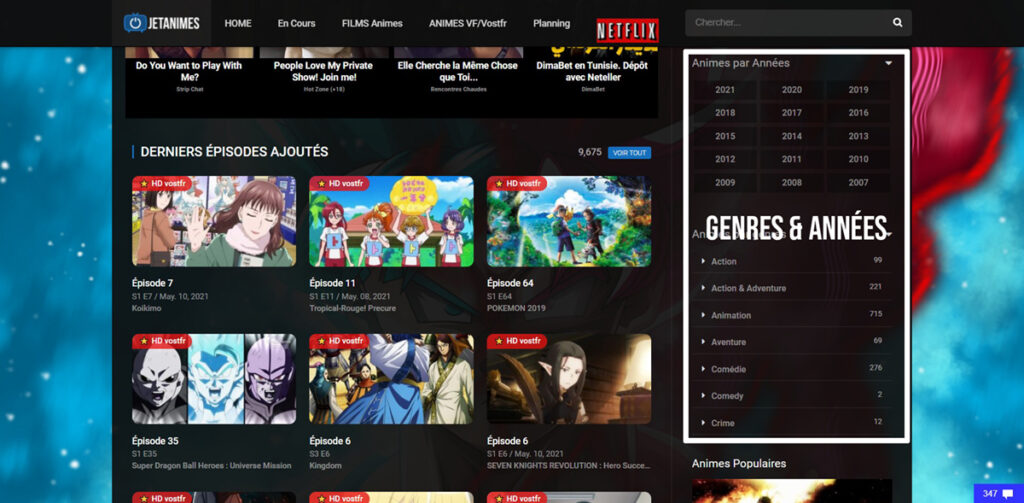Viewport: 1024px width, 503px height.
Task: Open the Seven Knights Revolution thumbnail
Action: point(569,379)
